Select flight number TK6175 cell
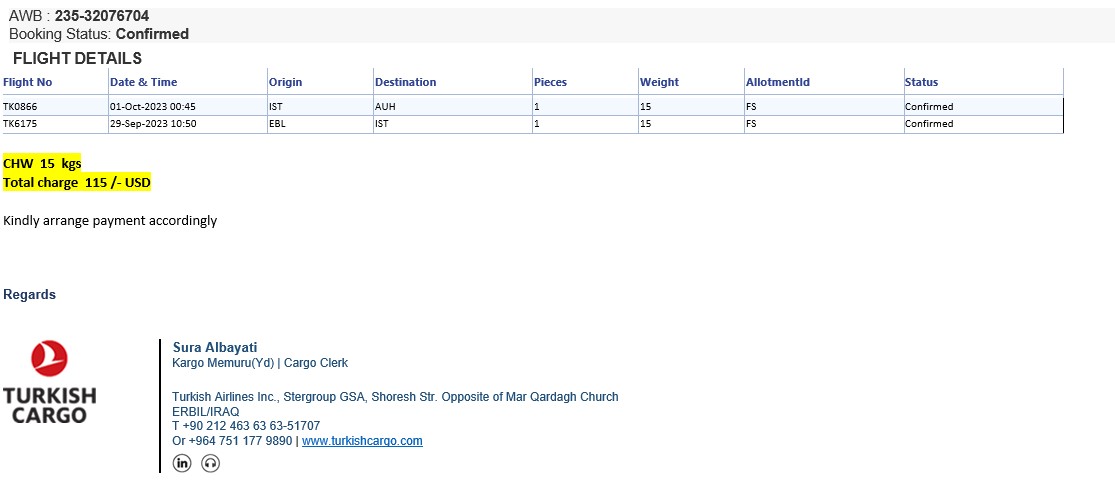 pos(21,124)
